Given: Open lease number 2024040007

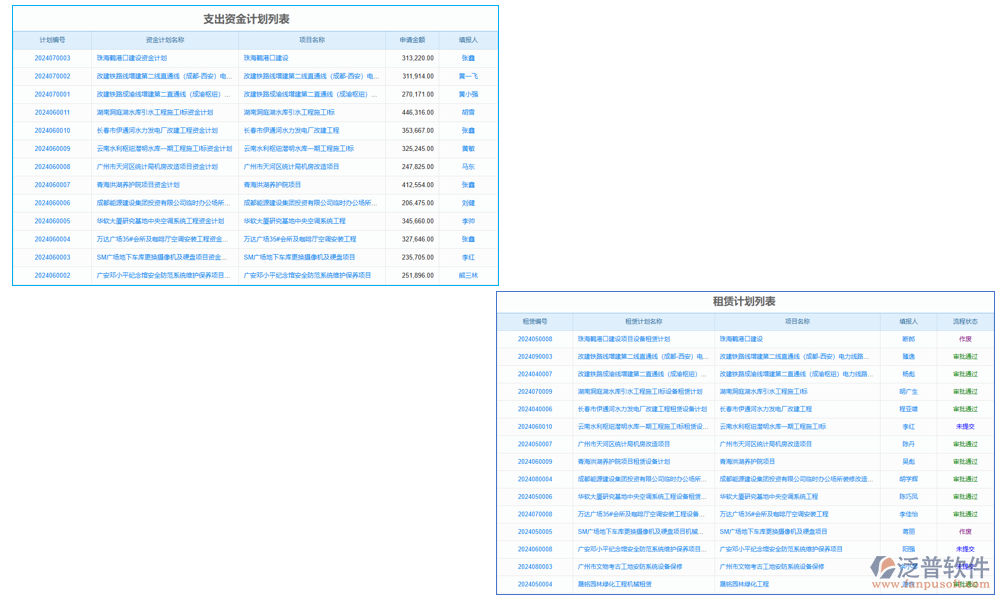Looking at the screenshot, I should (x=535, y=374).
